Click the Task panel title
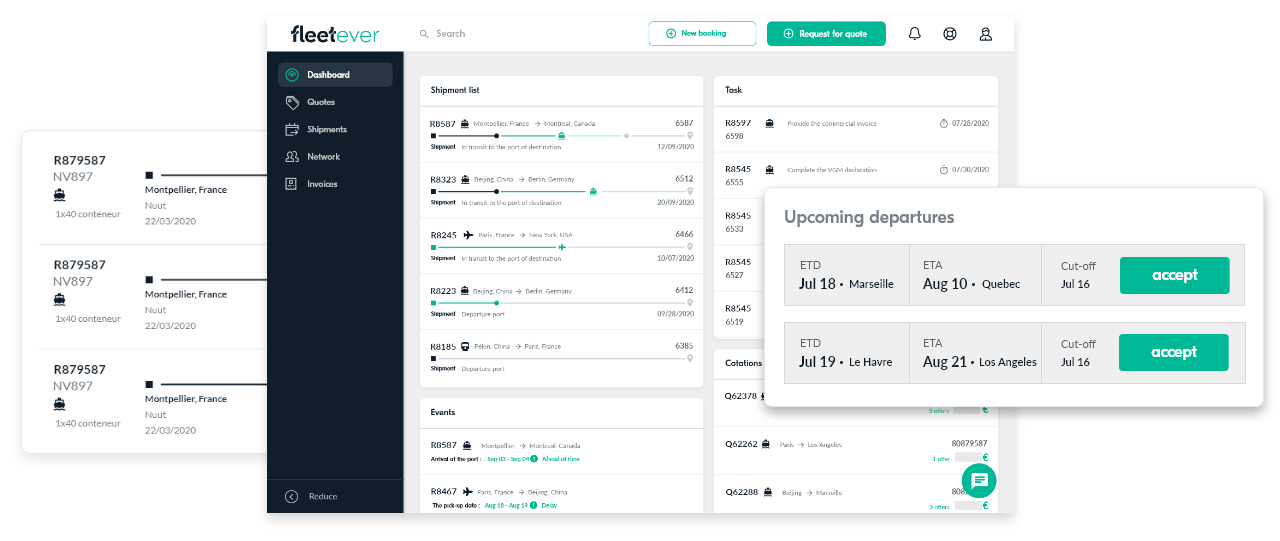The image size is (1280, 541). [734, 90]
